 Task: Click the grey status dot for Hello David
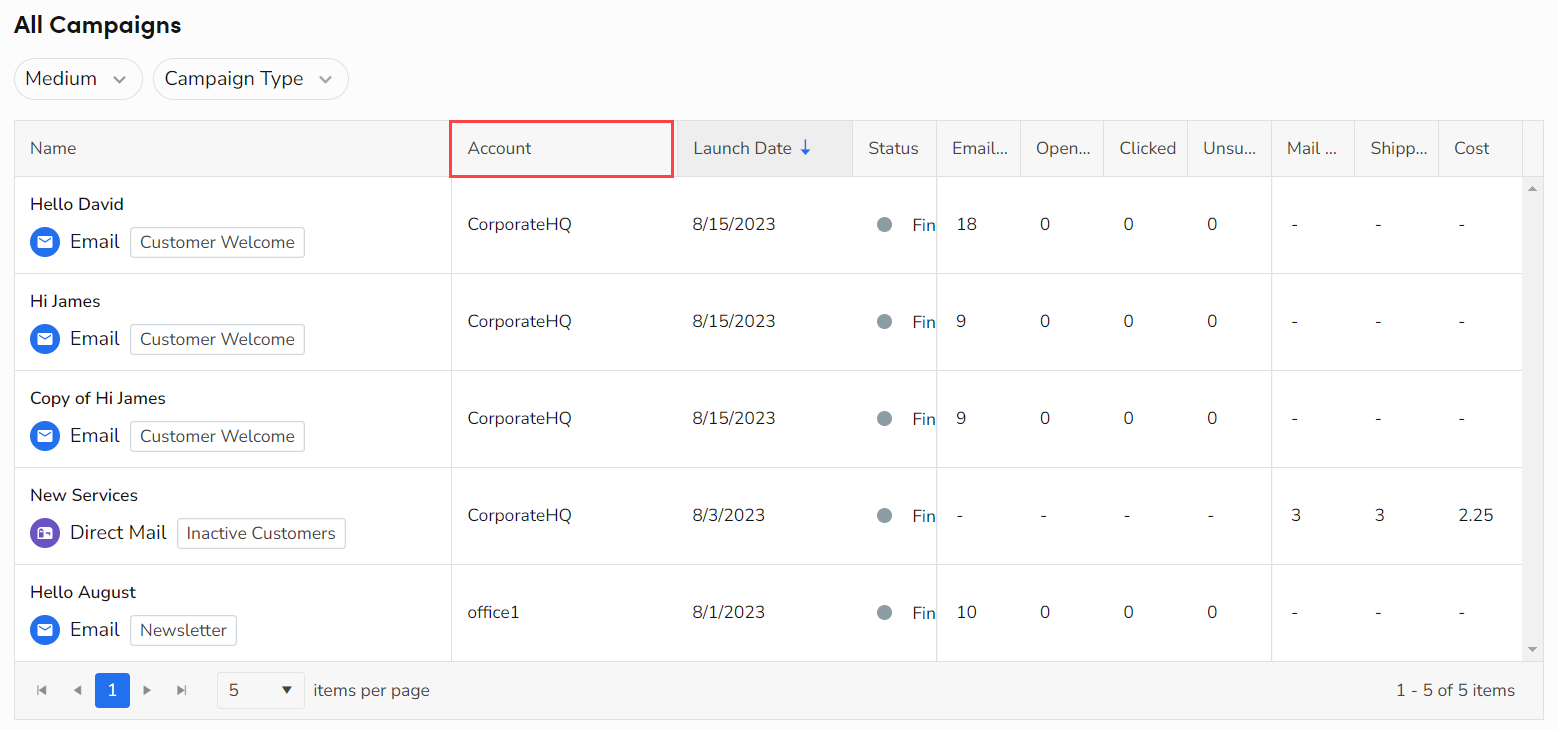point(884,225)
